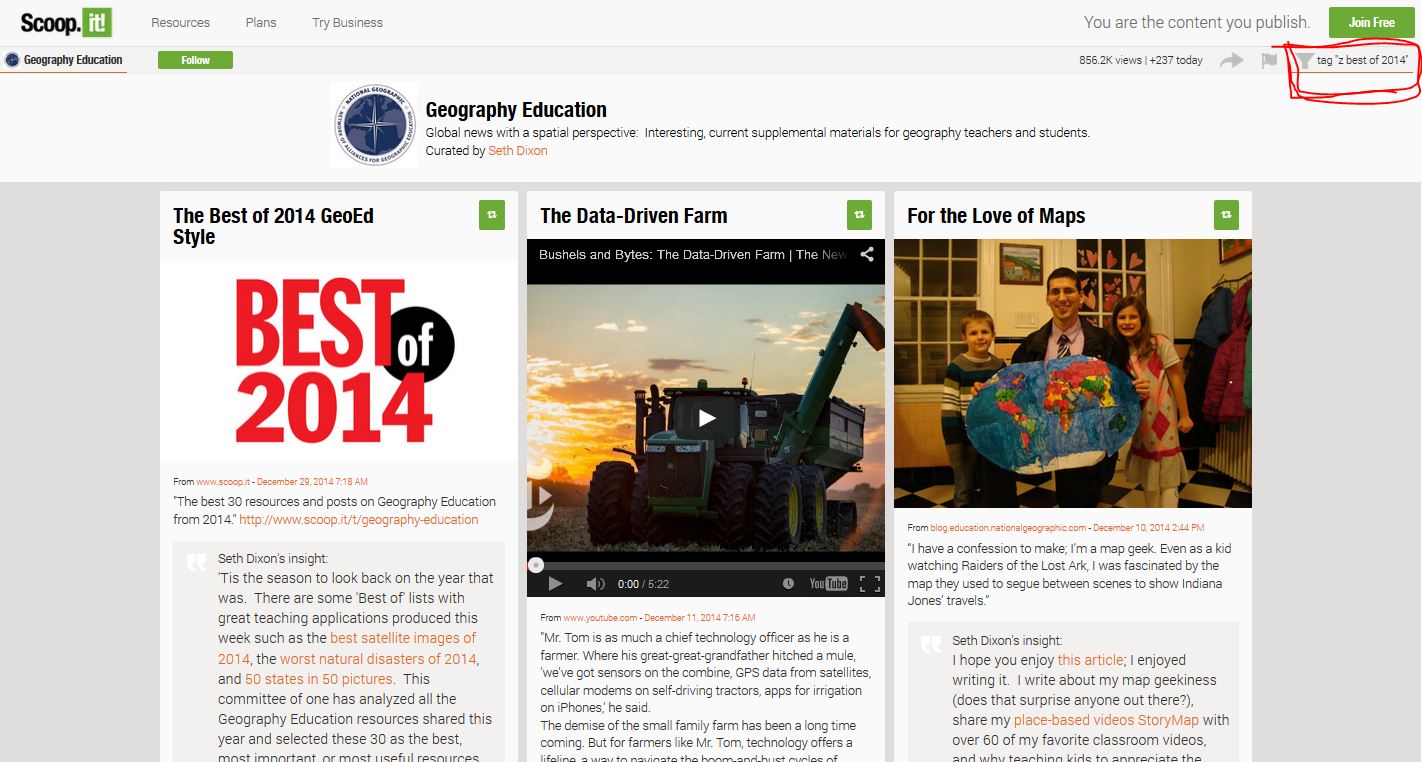Toggle video mute speaker icon

click(x=595, y=584)
